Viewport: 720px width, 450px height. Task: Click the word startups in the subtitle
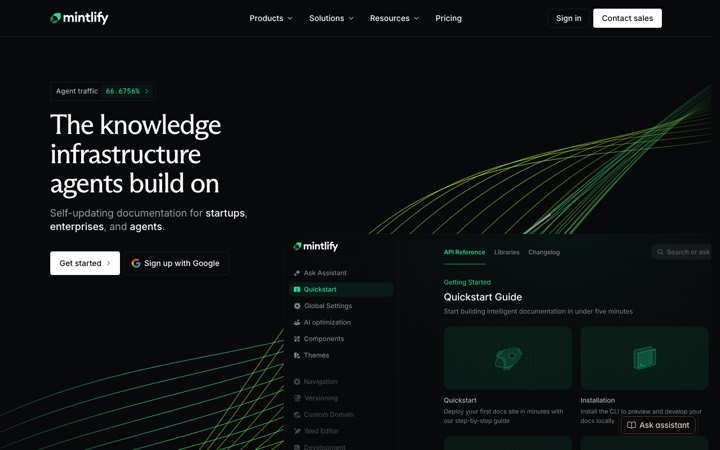[225, 213]
